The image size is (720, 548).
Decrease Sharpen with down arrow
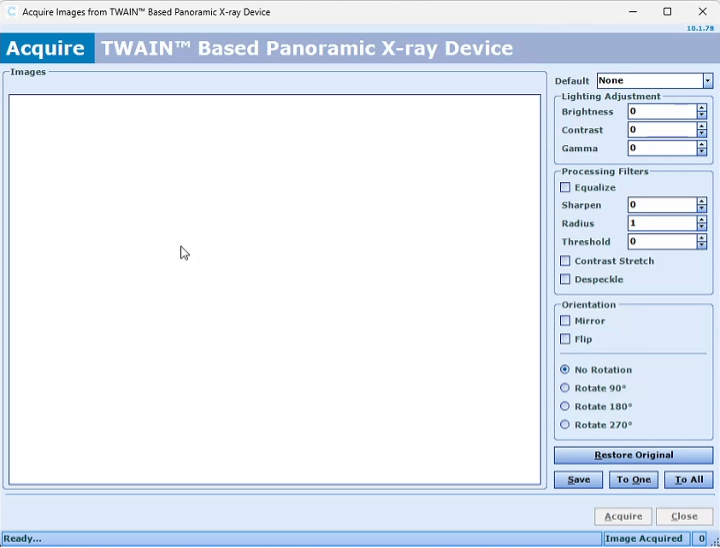click(x=701, y=209)
